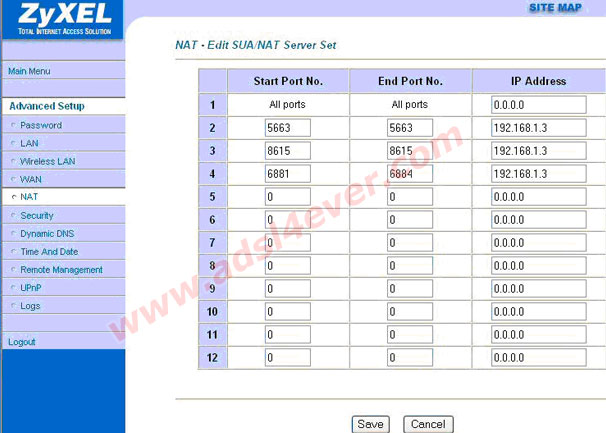Click the Cancel button

click(x=428, y=424)
